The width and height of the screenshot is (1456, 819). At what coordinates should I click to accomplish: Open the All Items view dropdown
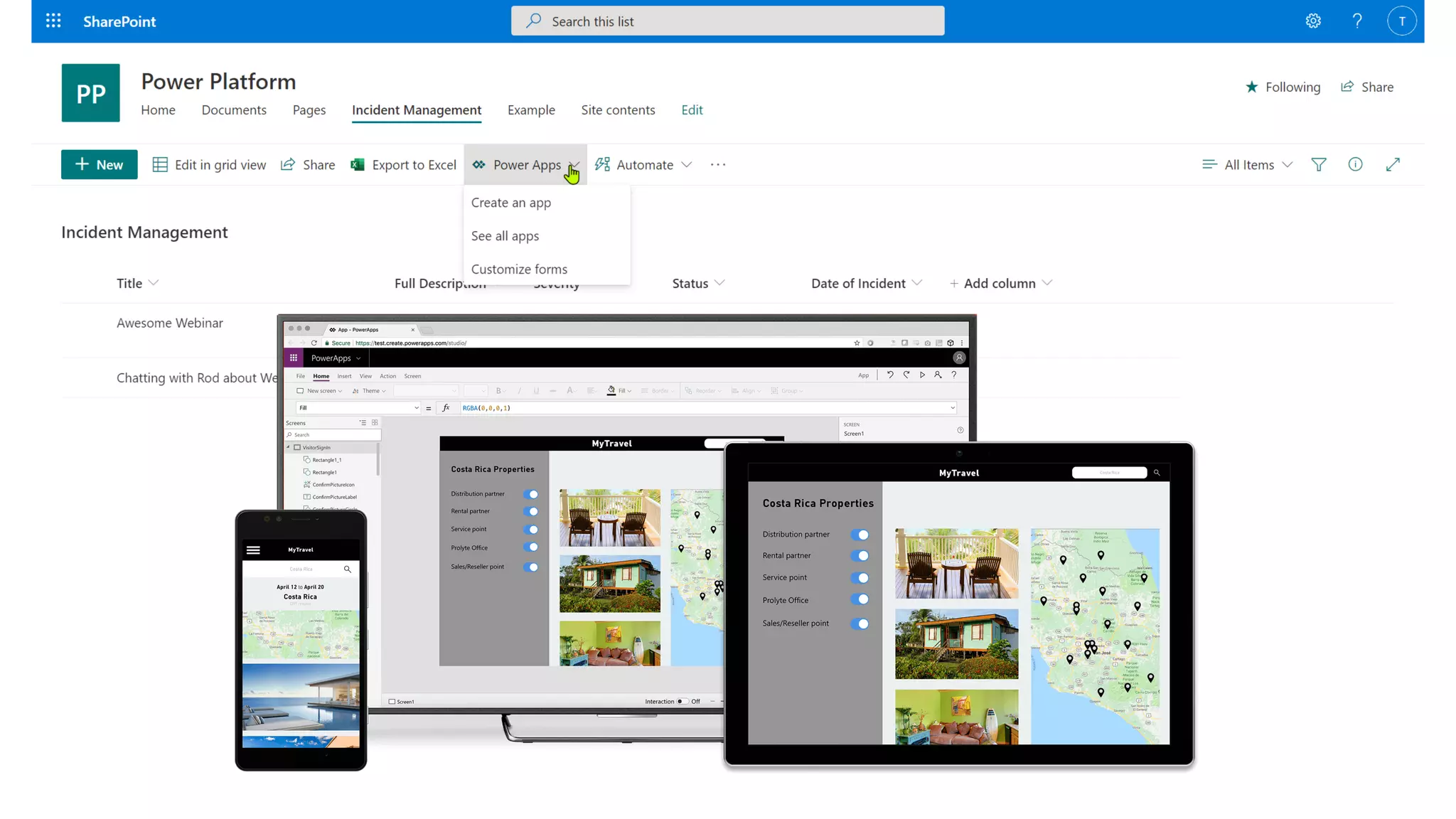1248,165
